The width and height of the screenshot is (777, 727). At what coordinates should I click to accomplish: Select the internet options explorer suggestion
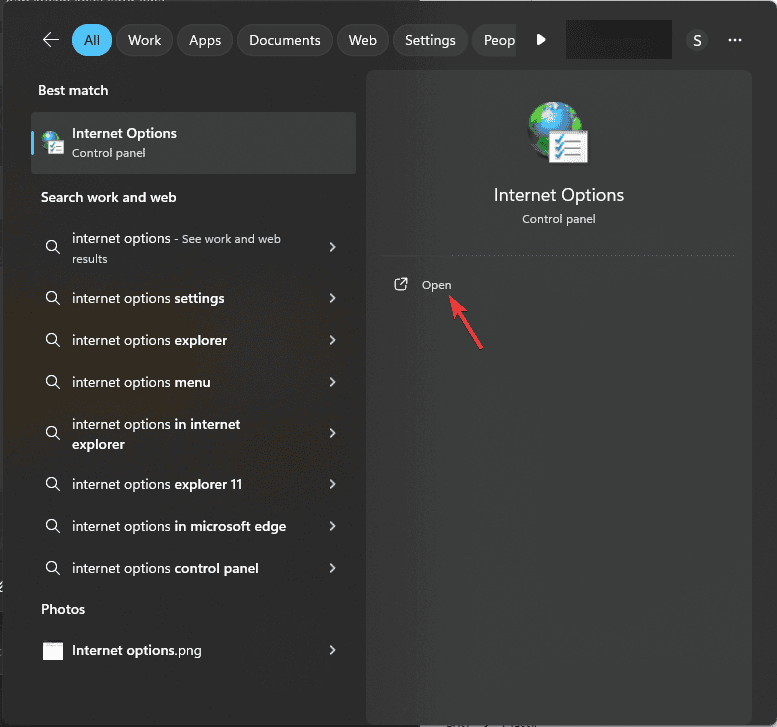click(193, 340)
